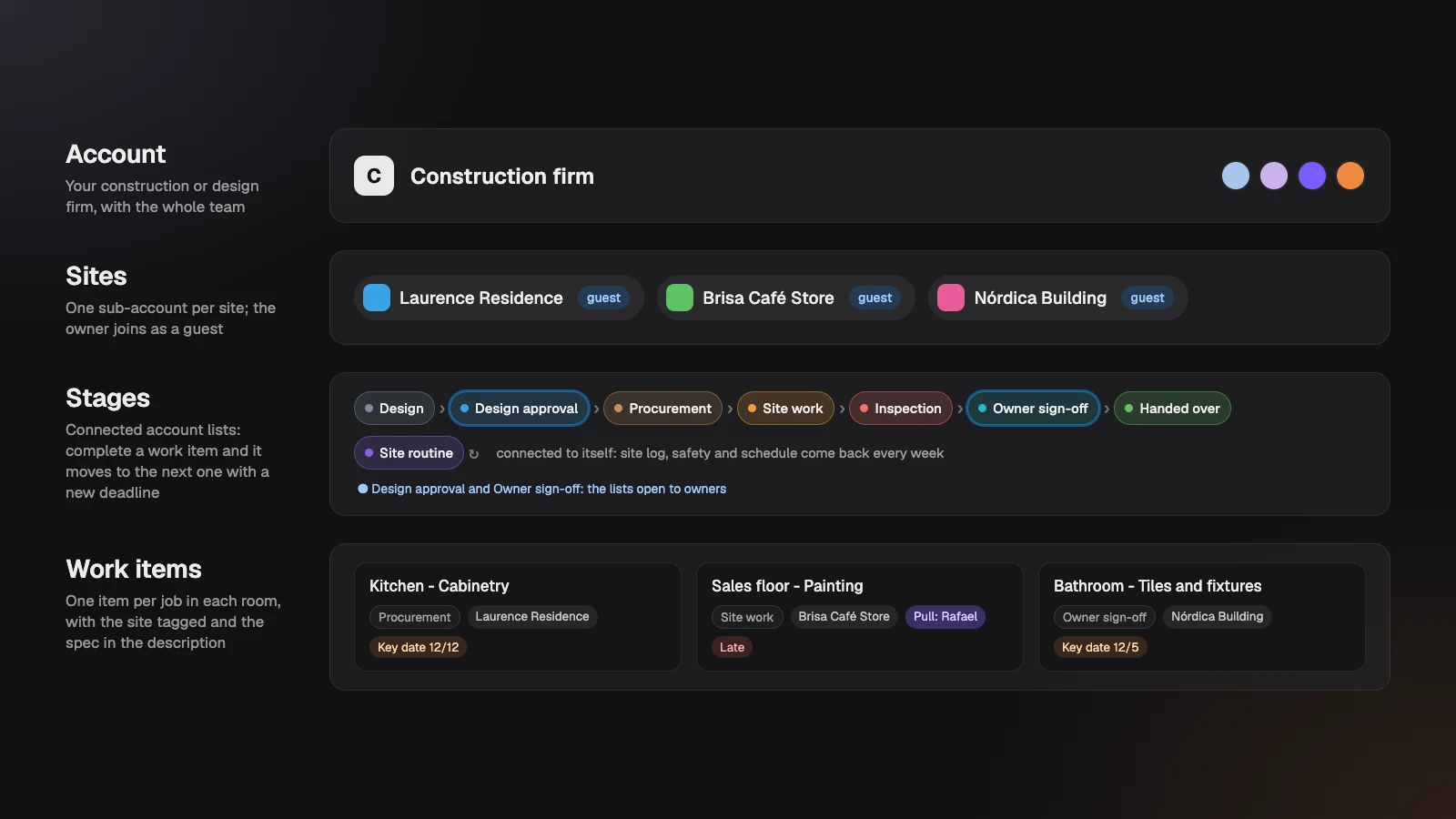Viewport: 1456px width, 819px height.
Task: Click the Stages section heading
Action: 107,398
